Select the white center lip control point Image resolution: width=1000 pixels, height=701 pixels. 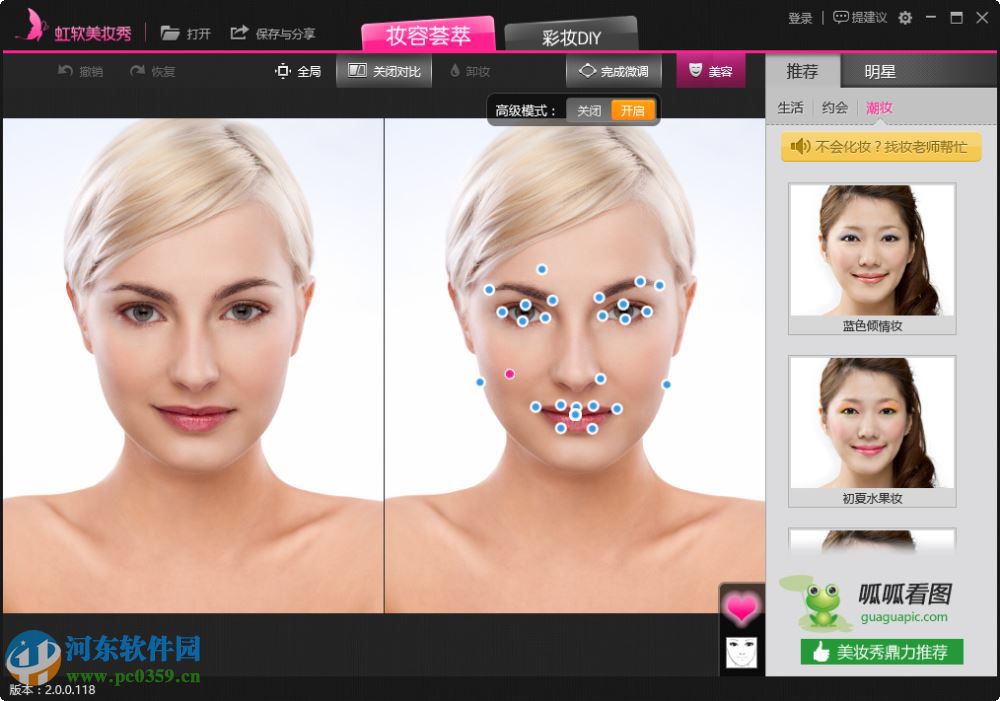575,415
